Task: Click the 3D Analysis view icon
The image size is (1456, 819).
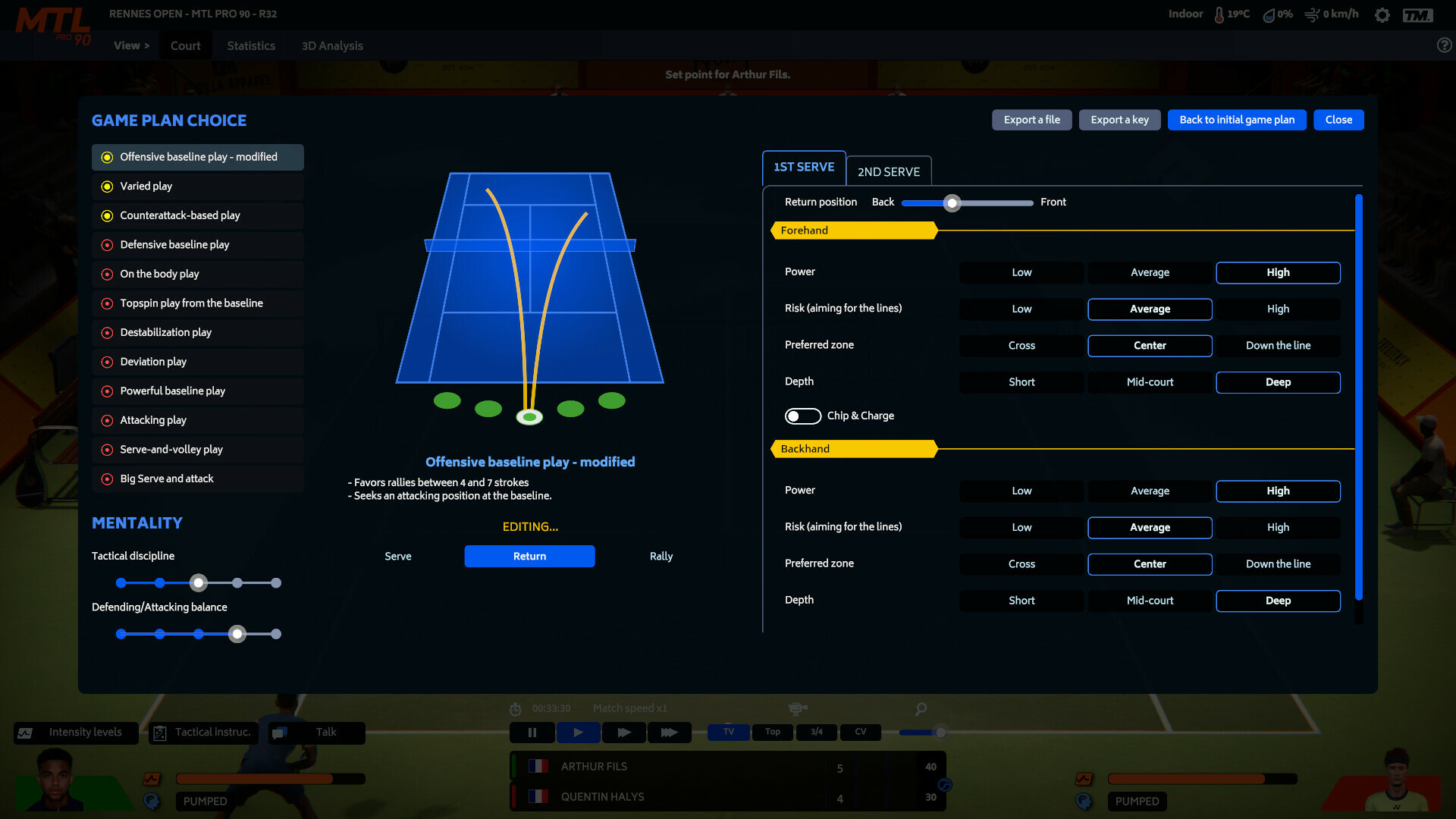Action: 332,45
